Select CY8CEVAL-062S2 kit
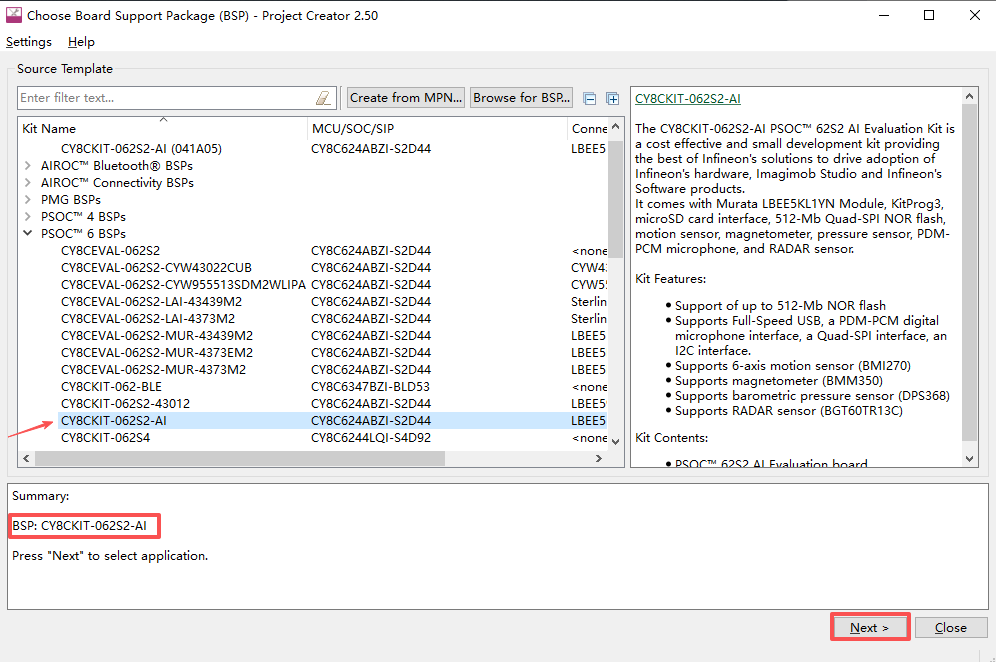The image size is (996, 662). click(110, 251)
